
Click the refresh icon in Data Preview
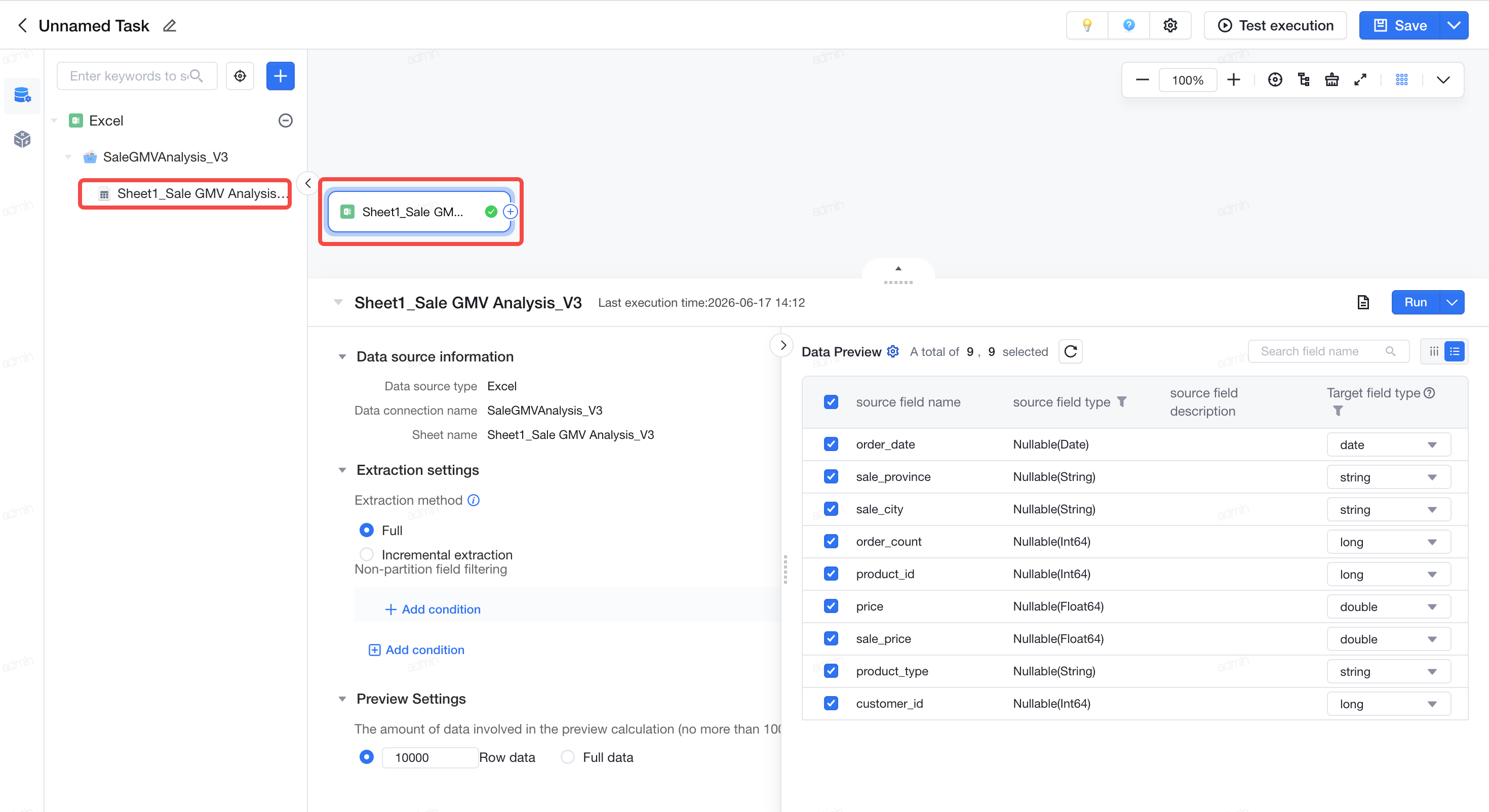(1071, 351)
